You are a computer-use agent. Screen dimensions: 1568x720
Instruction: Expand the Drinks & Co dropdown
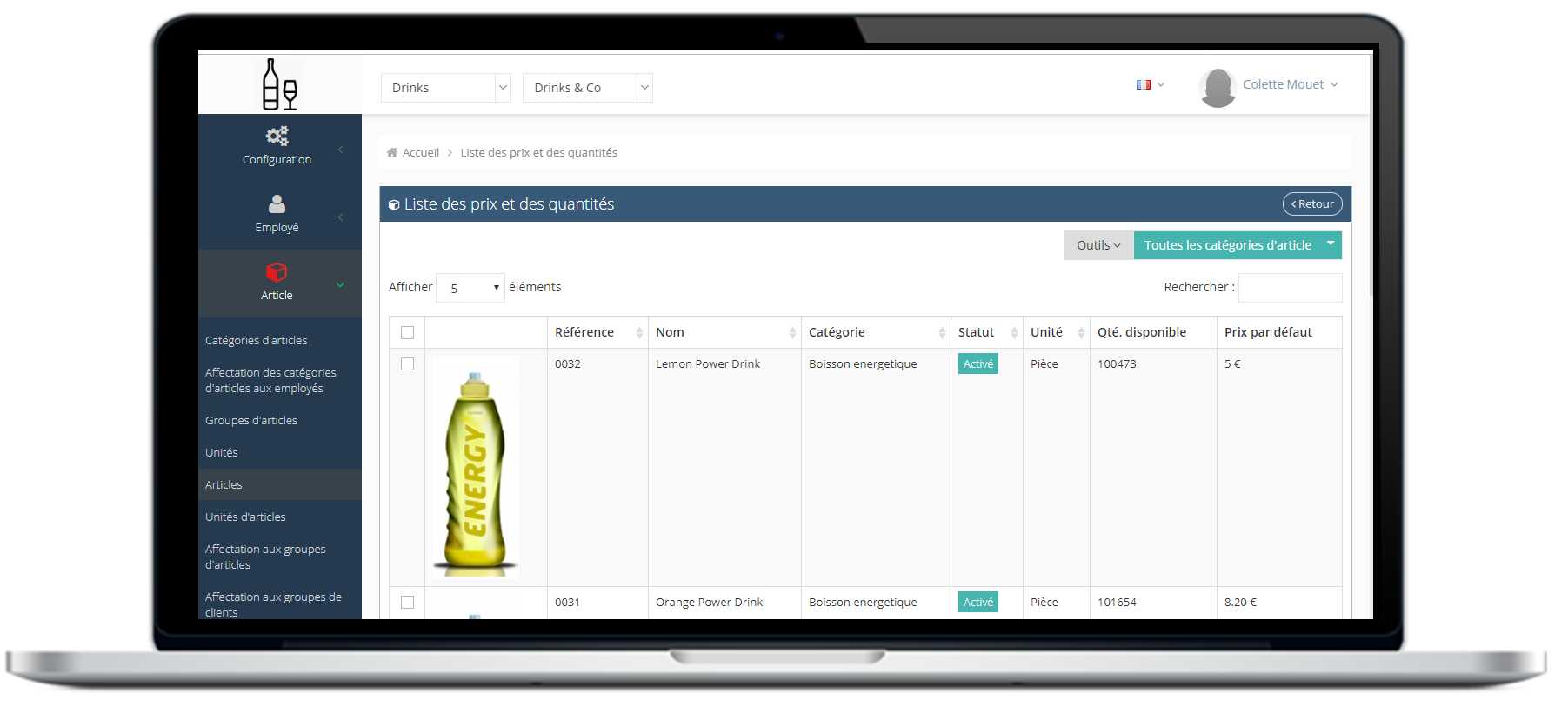point(587,88)
